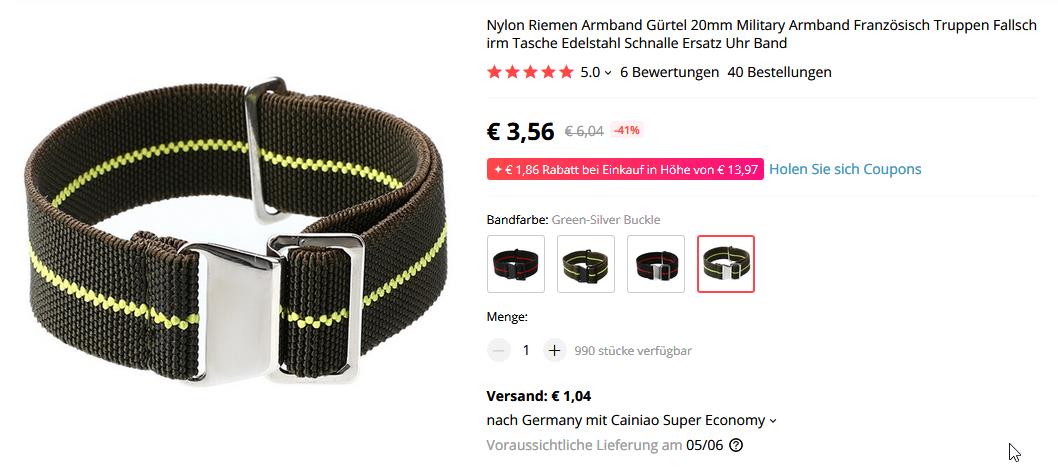The width and height of the screenshot is (1058, 471).
Task: Choose the black-red strap with silver buckle
Action: pos(656,264)
